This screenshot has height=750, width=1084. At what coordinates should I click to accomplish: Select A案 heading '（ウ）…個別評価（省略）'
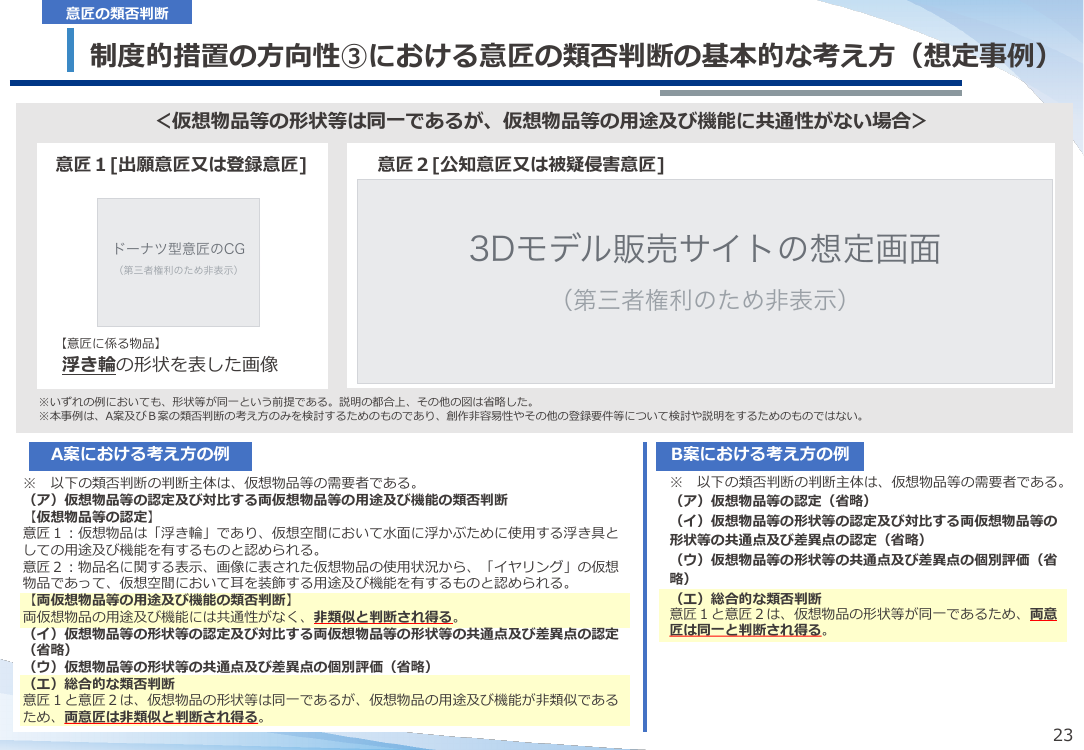227,666
